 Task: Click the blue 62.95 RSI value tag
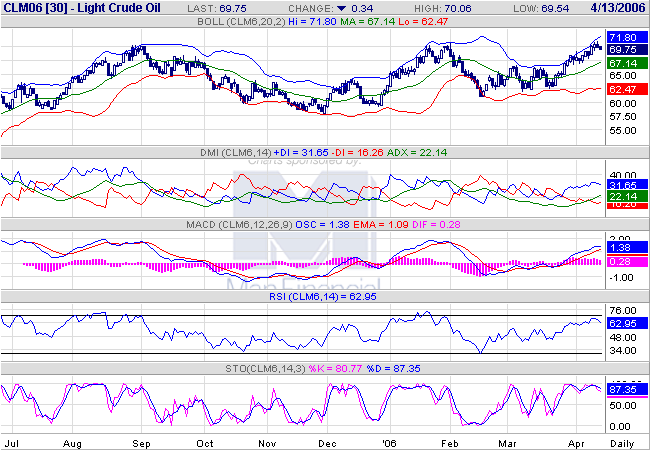[622, 324]
